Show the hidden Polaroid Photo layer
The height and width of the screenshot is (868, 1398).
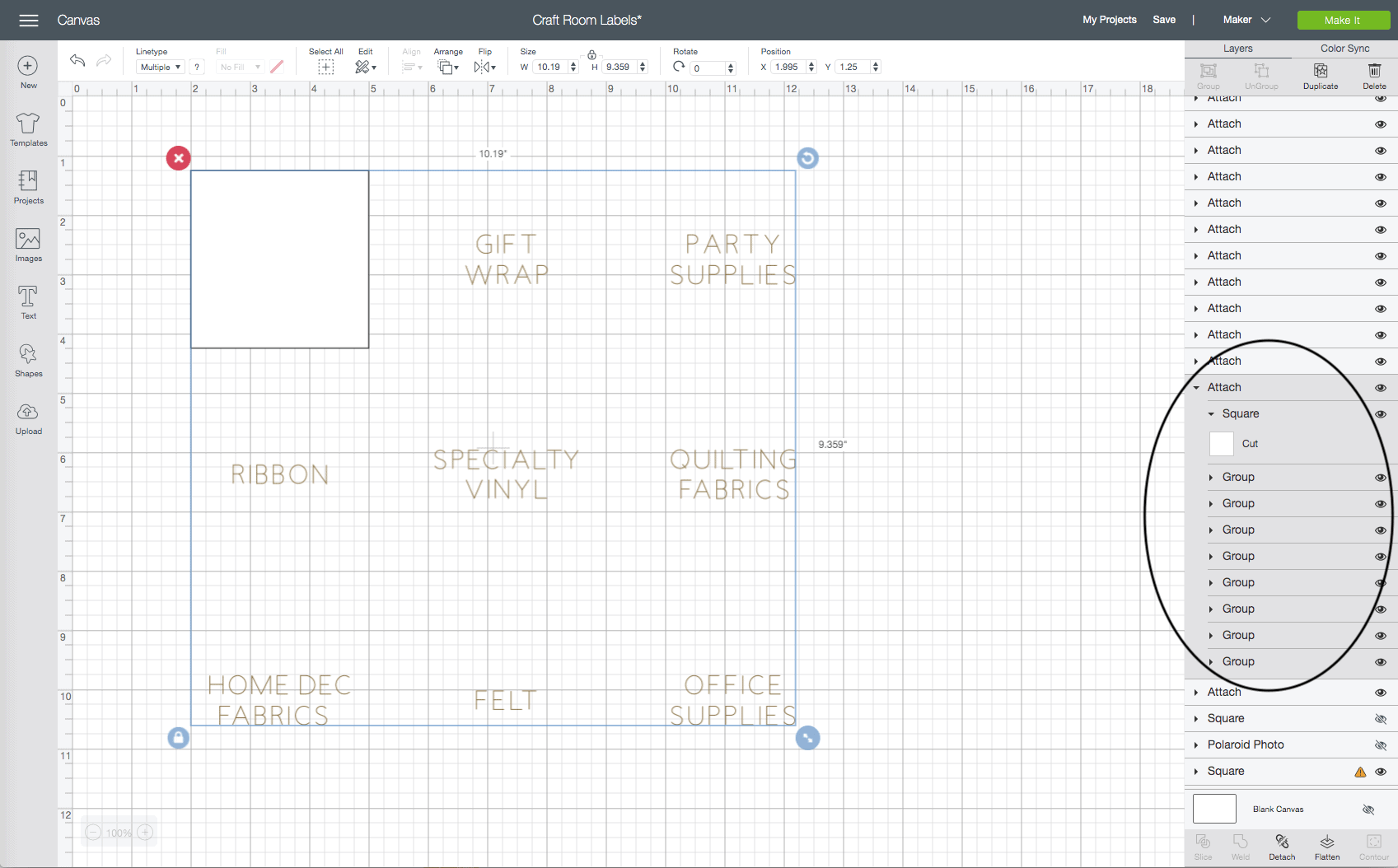[1381, 745]
